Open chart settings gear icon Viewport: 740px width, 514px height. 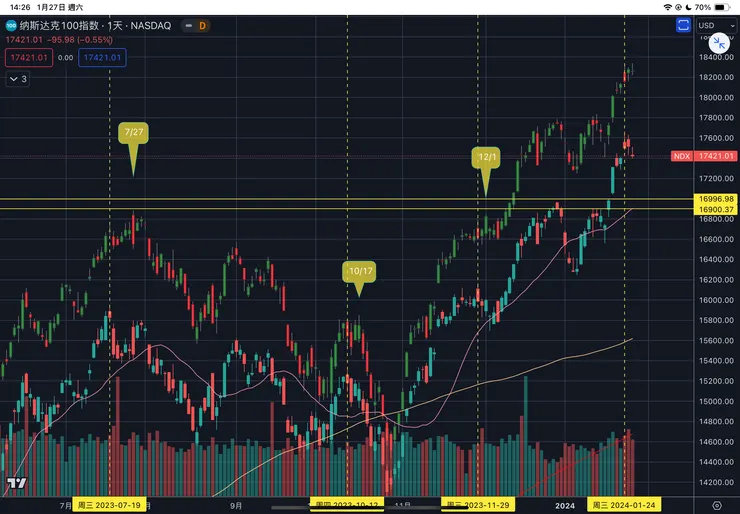point(717,505)
